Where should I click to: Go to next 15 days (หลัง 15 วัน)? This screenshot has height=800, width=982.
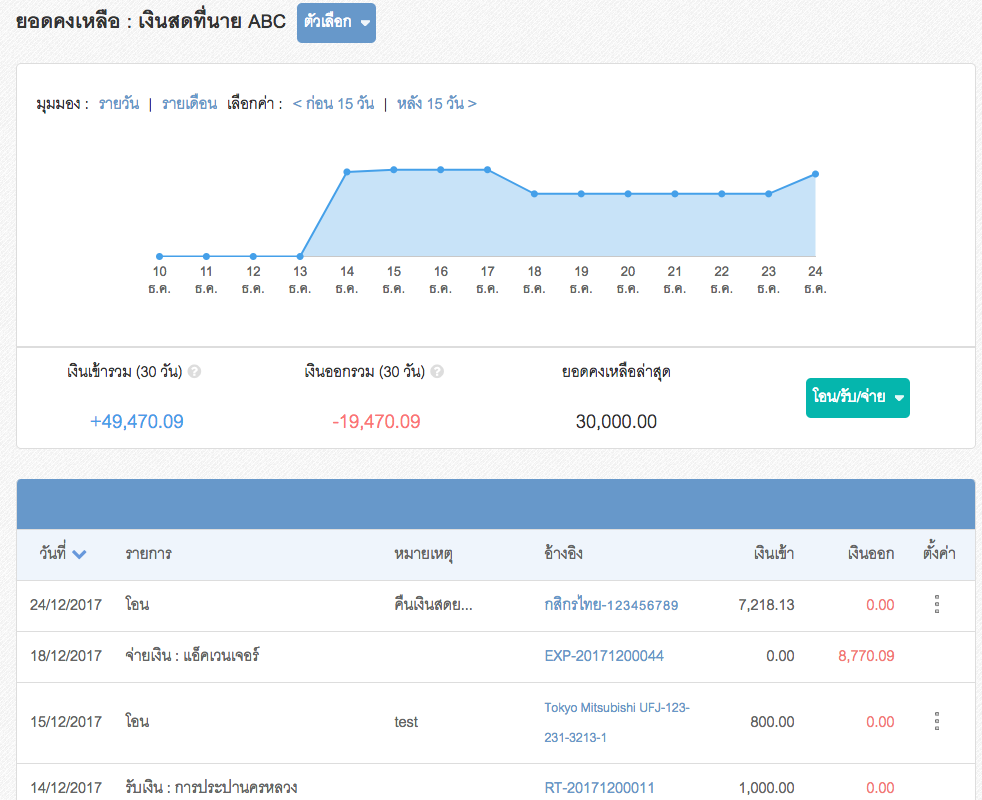click(436, 103)
